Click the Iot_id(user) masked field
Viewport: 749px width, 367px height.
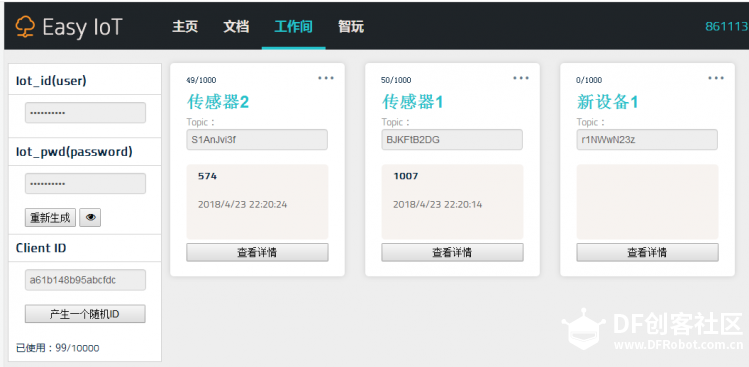tap(86, 113)
